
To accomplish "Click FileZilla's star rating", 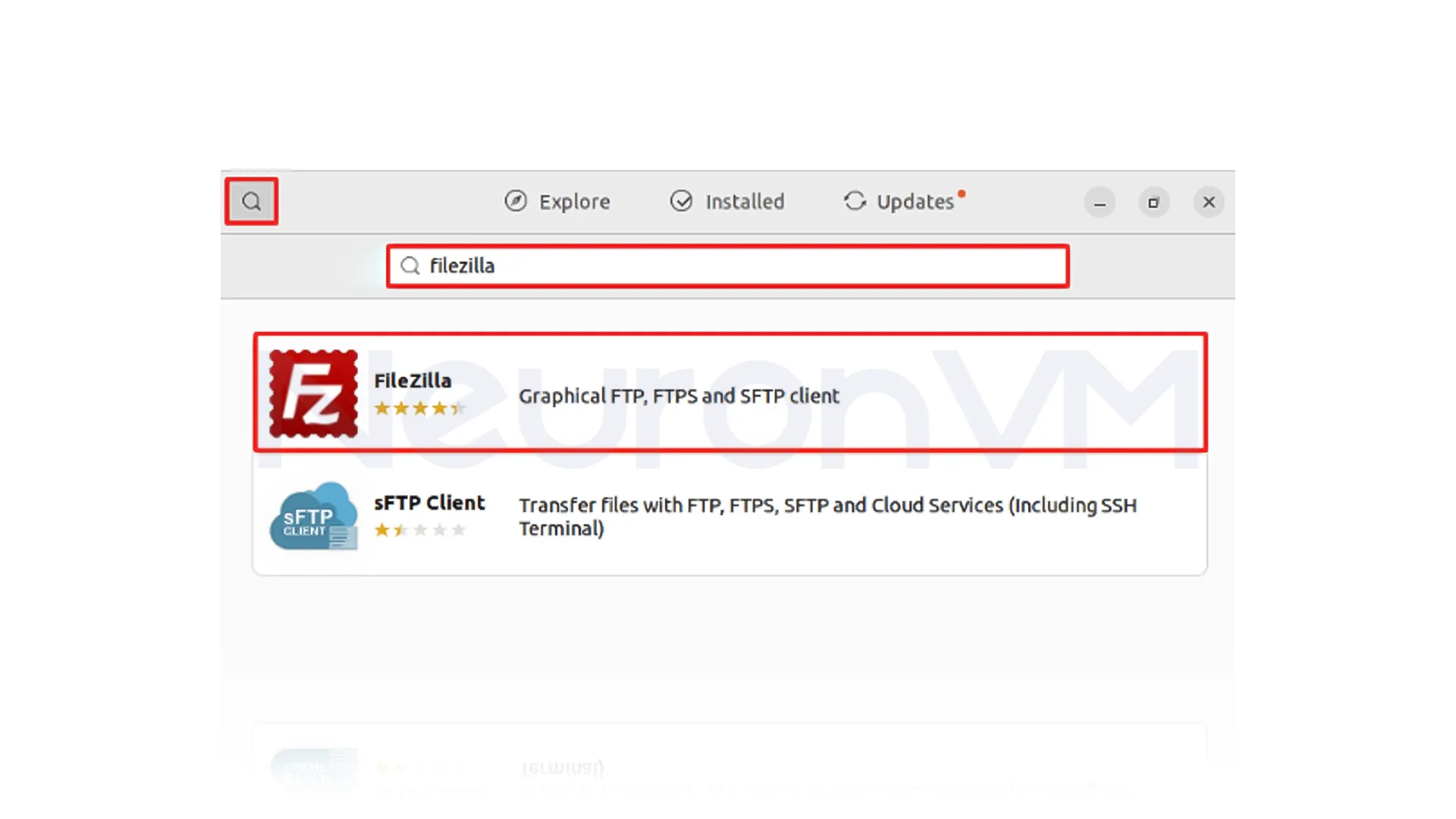I will click(x=419, y=409).
